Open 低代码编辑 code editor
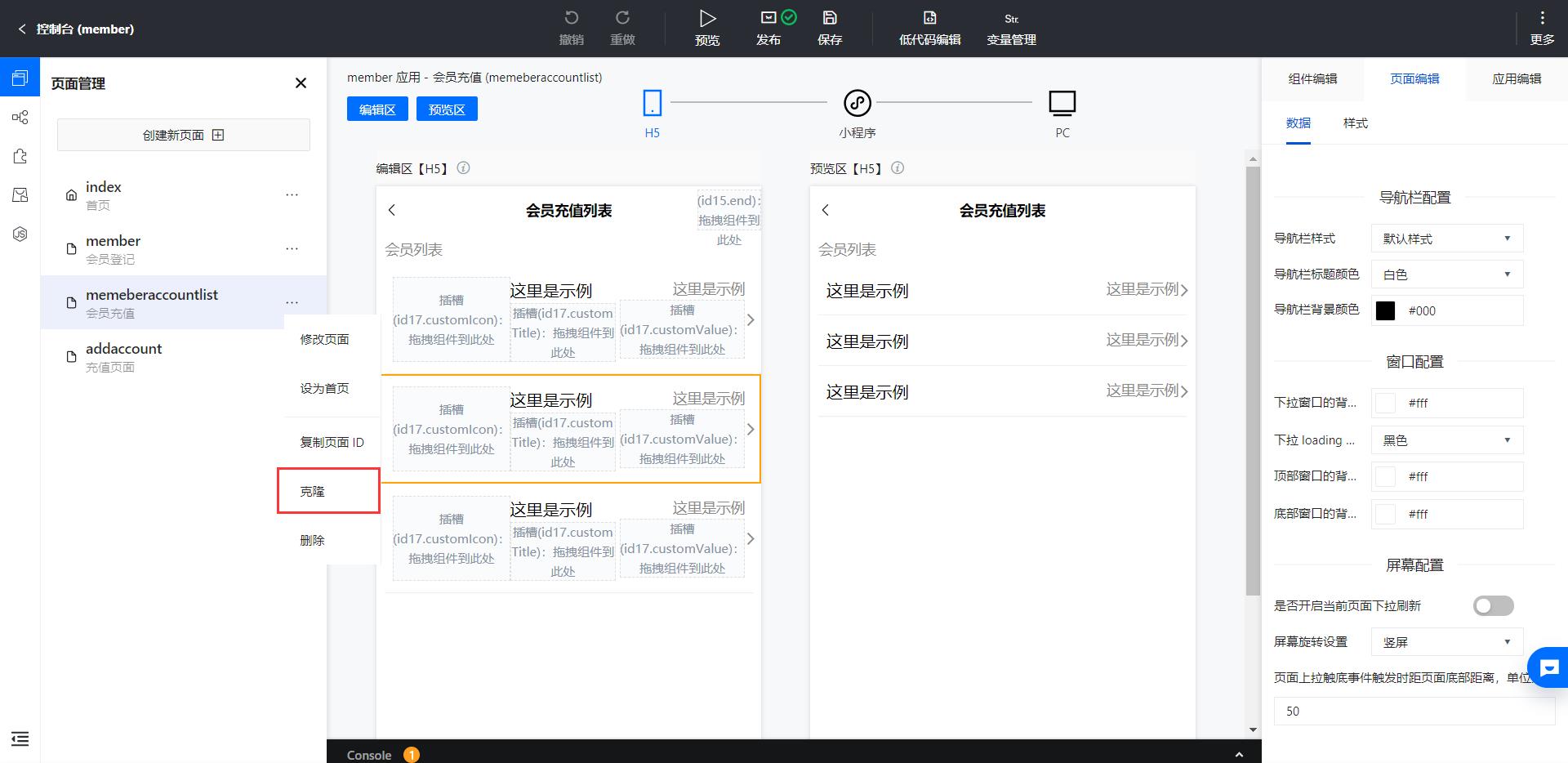The width and height of the screenshot is (1568, 763). tap(929, 28)
